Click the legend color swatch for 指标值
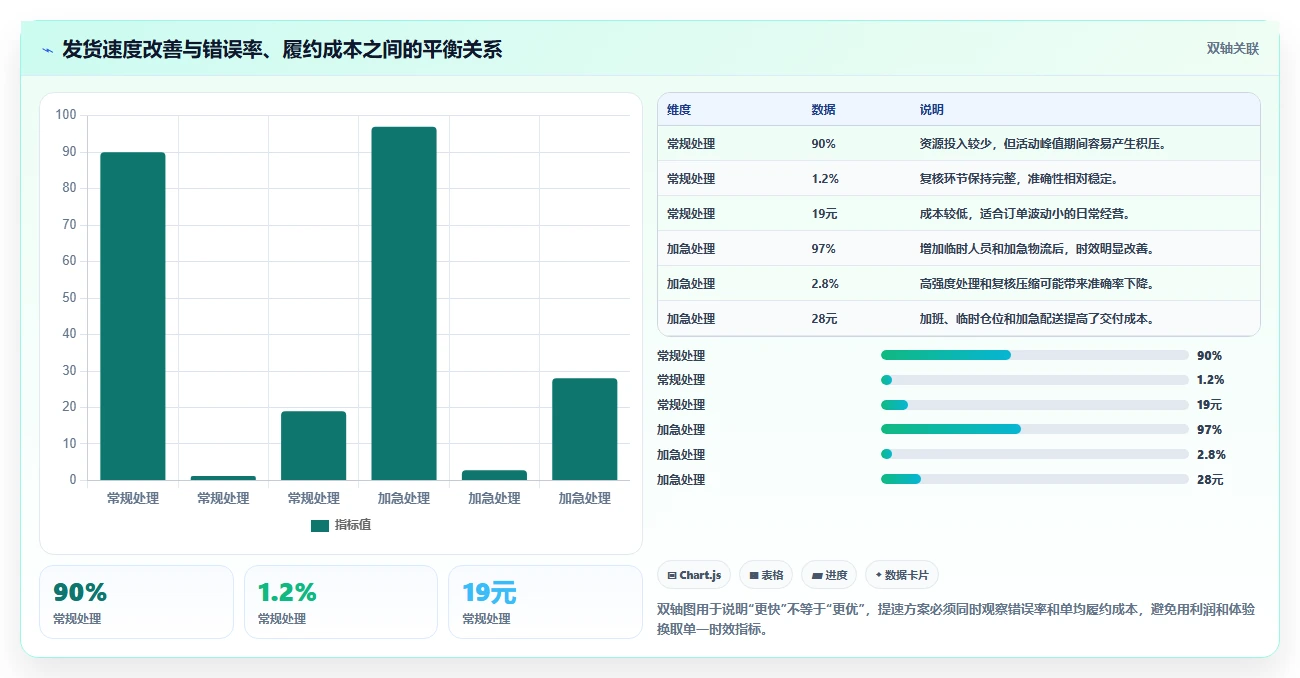 click(x=319, y=525)
